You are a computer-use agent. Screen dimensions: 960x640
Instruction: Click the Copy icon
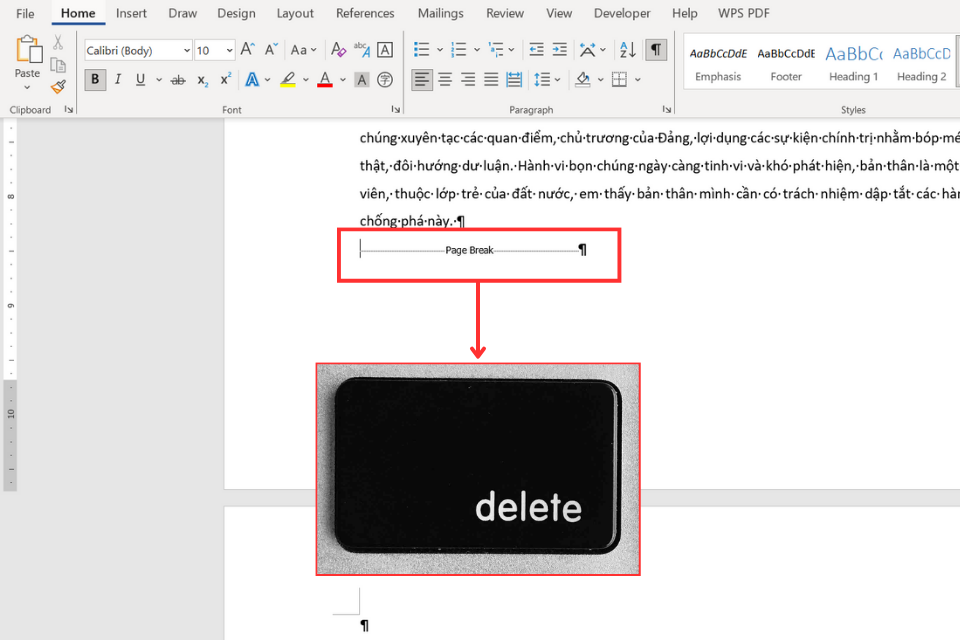point(58,65)
